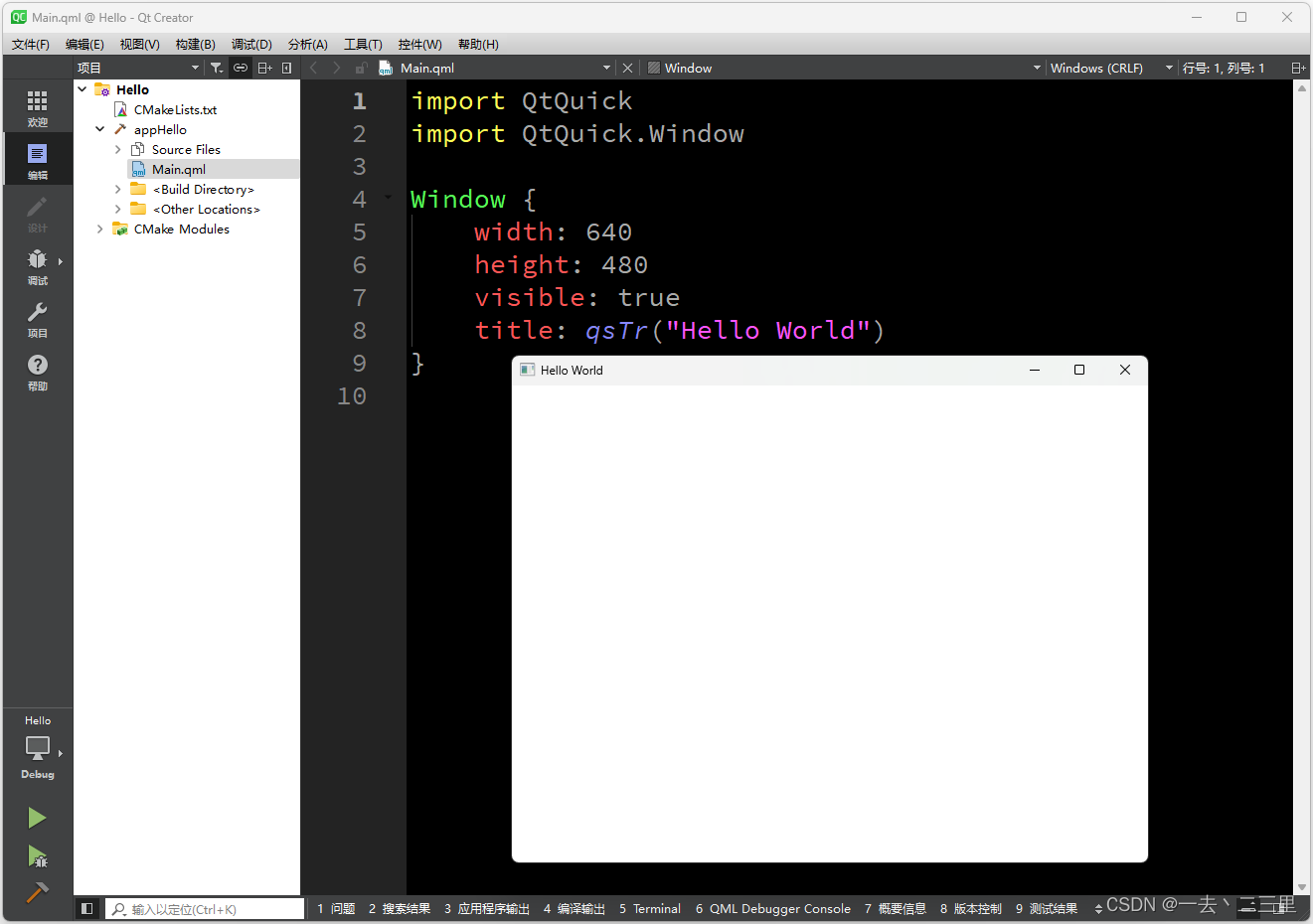The width and height of the screenshot is (1313, 924).
Task: Open the 项目 view selector dropdown
Action: click(138, 68)
